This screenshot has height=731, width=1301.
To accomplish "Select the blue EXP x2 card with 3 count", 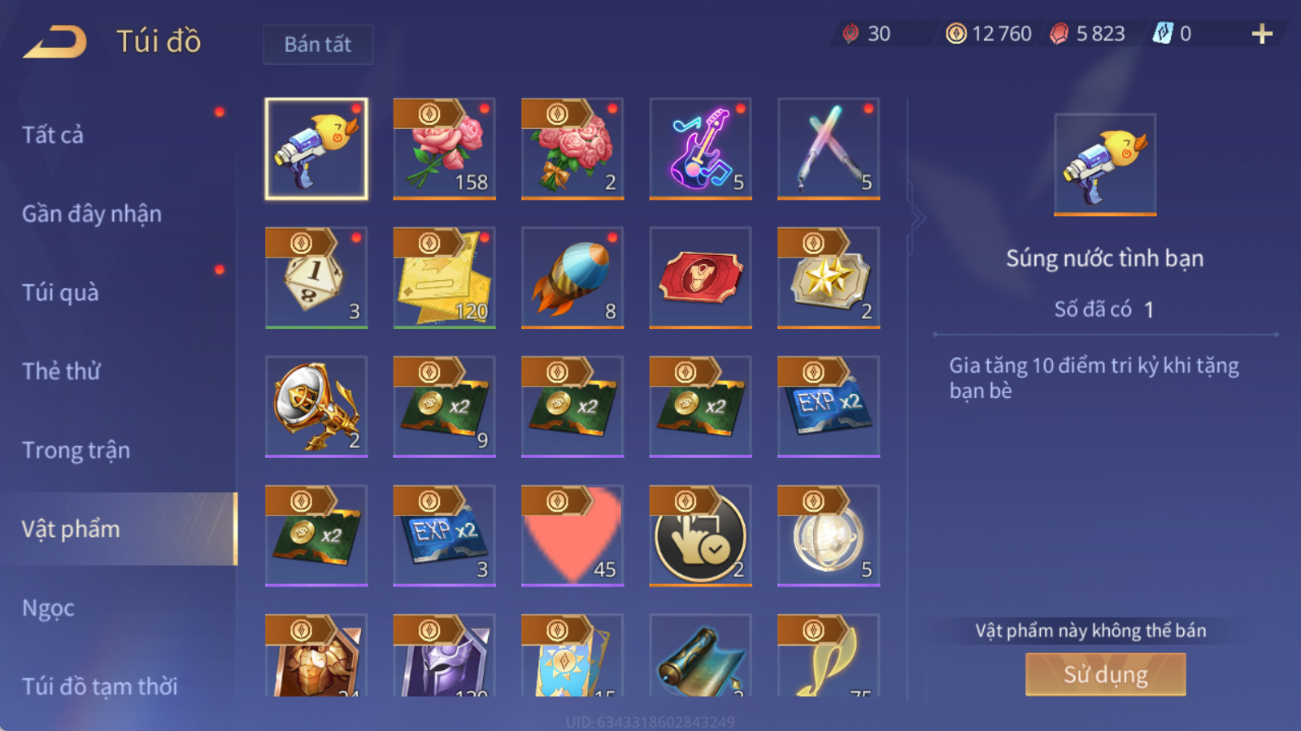I will coord(444,536).
